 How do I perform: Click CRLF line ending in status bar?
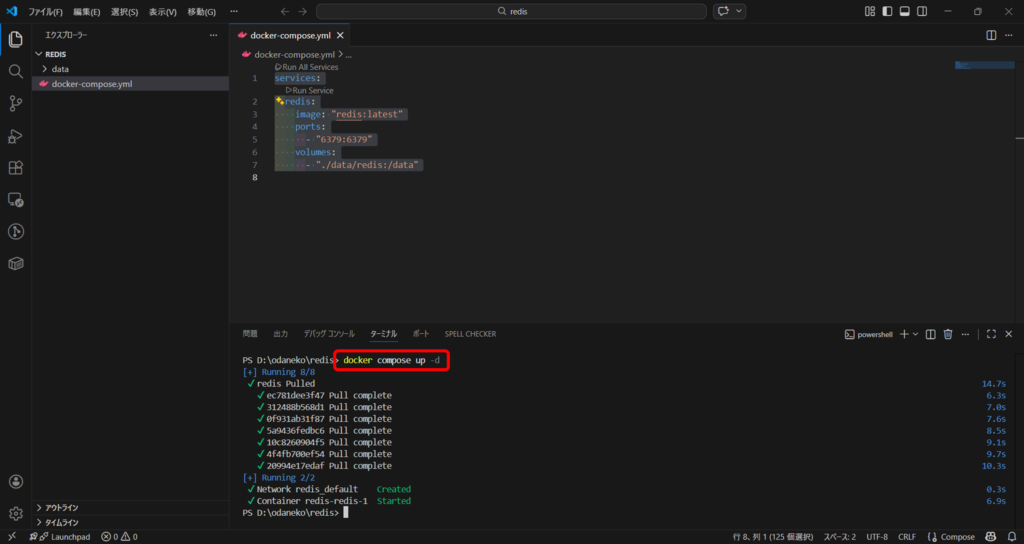[x=906, y=537]
